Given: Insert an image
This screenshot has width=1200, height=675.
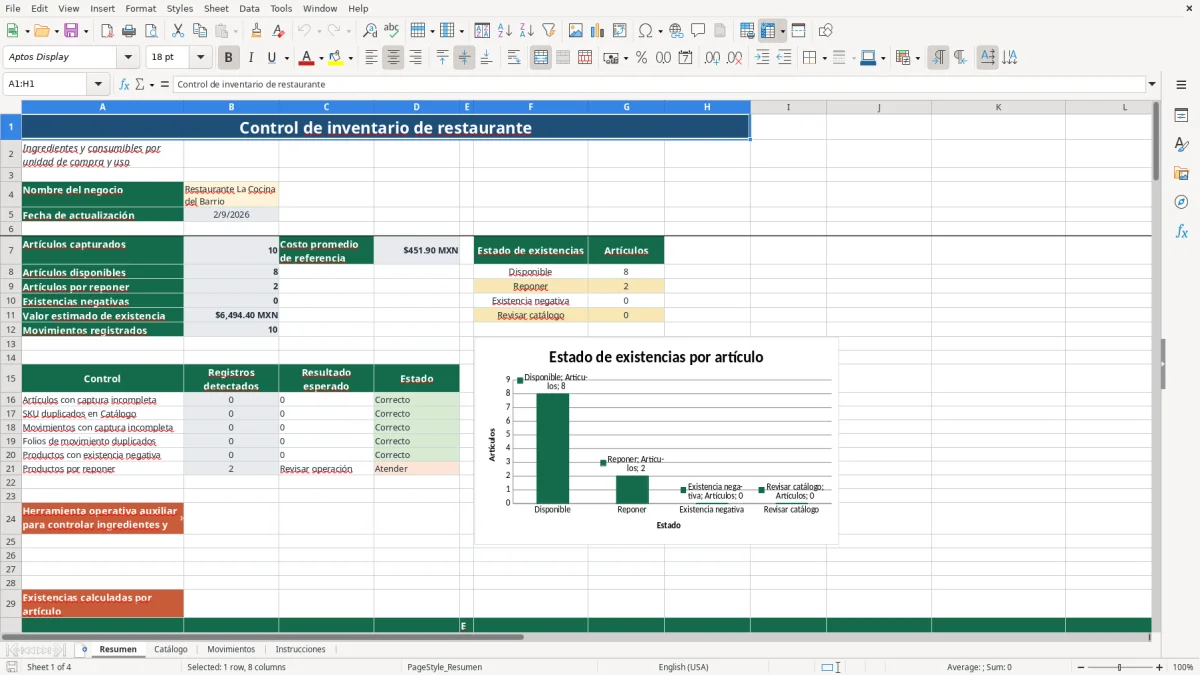Looking at the screenshot, I should tap(576, 31).
